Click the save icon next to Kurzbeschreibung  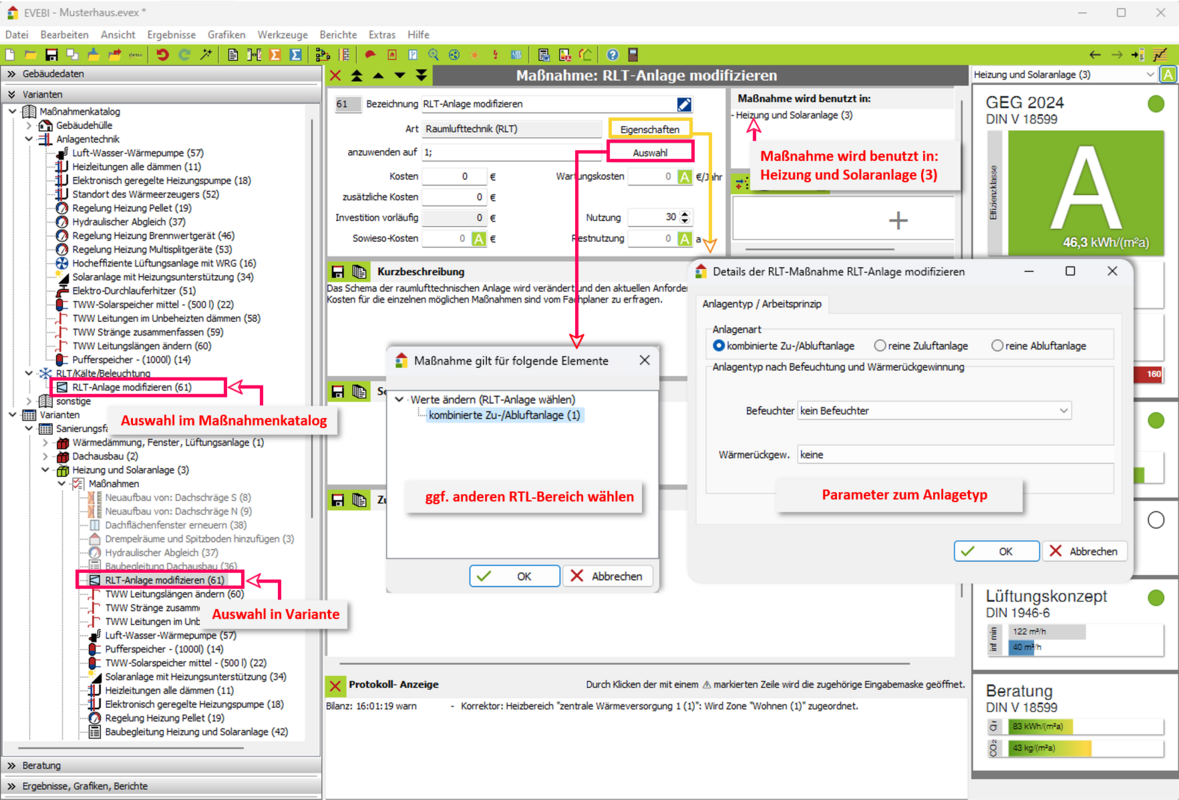click(338, 272)
